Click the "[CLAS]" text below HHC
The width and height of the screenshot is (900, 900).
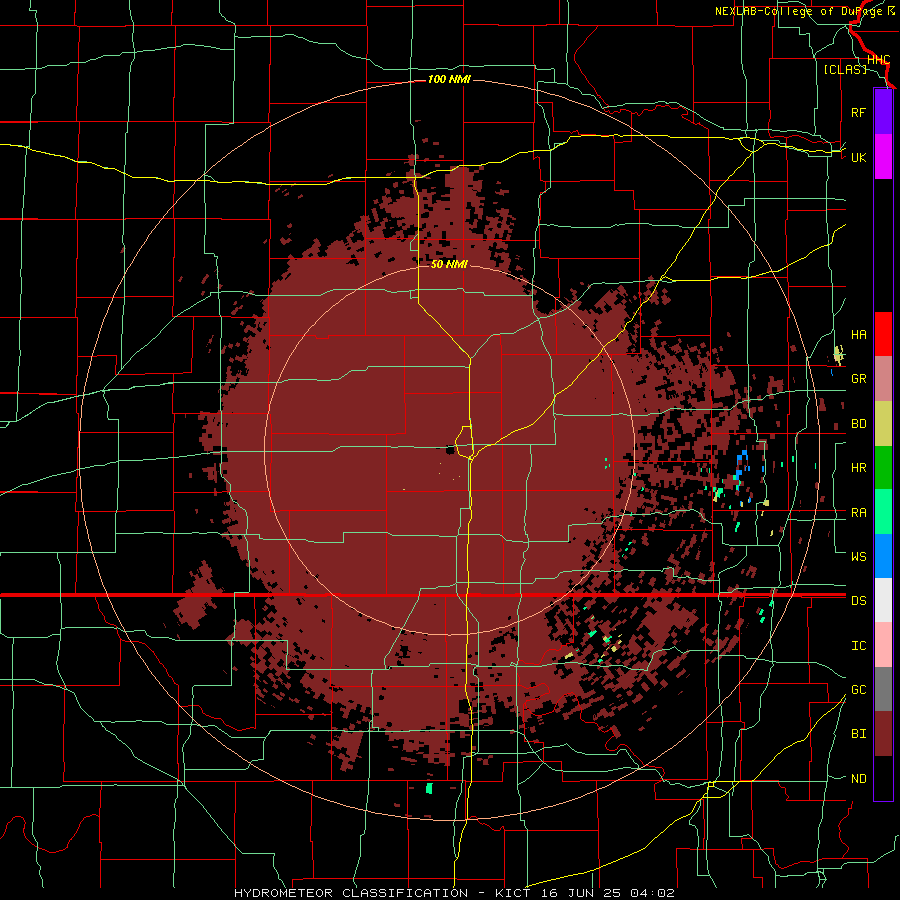point(845,69)
